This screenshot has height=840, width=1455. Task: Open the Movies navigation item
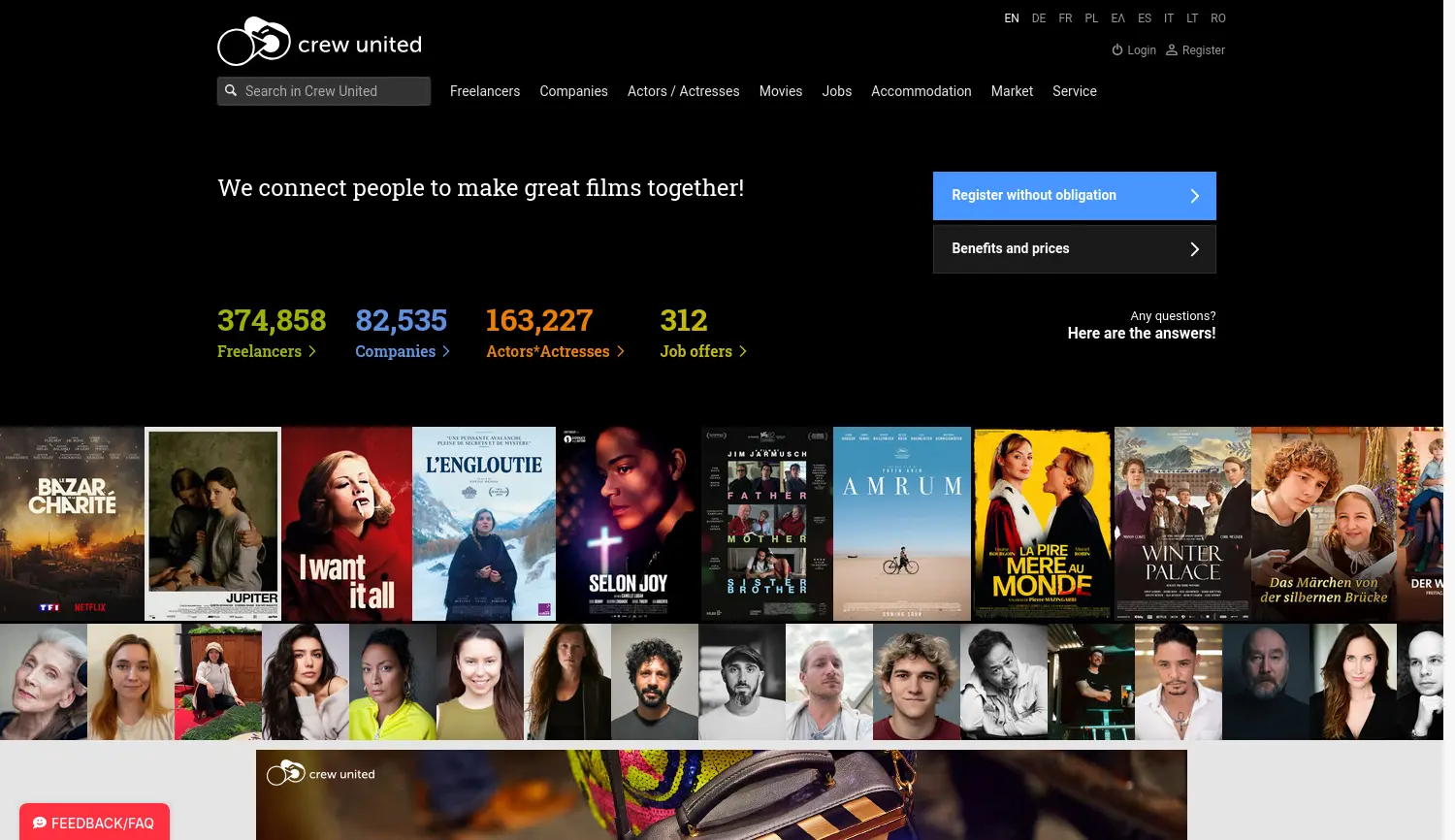(781, 91)
